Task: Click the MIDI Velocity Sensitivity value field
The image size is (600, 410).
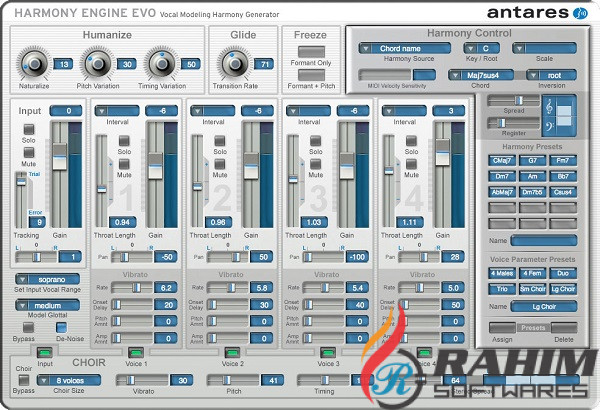Action: tap(424, 75)
